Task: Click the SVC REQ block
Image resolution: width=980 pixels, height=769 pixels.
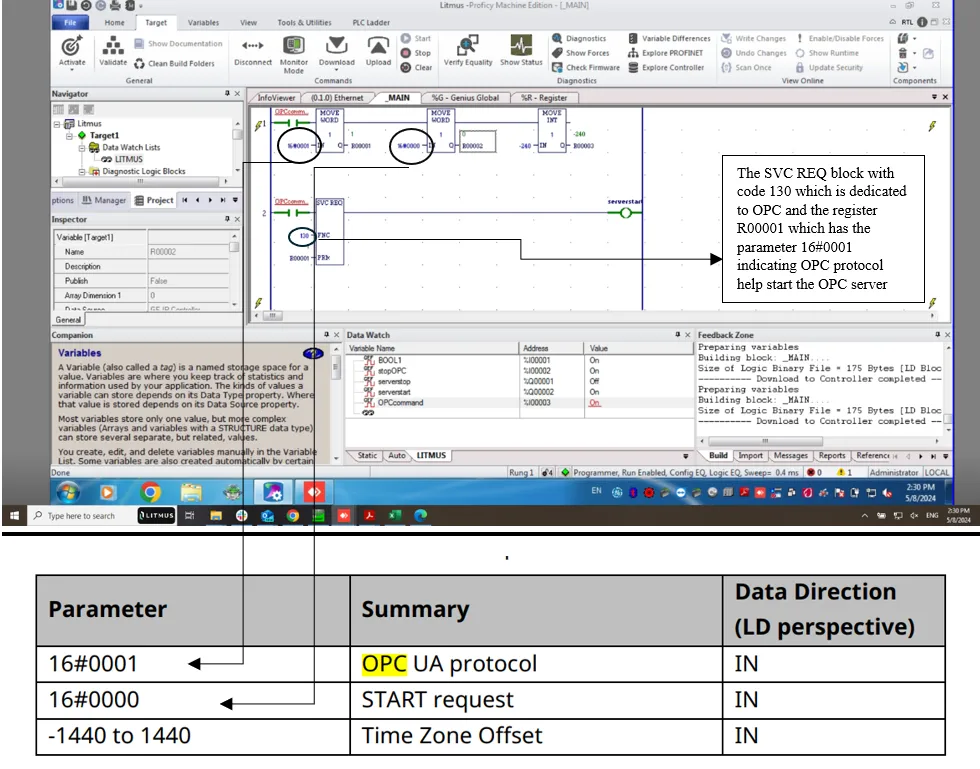Action: click(329, 232)
